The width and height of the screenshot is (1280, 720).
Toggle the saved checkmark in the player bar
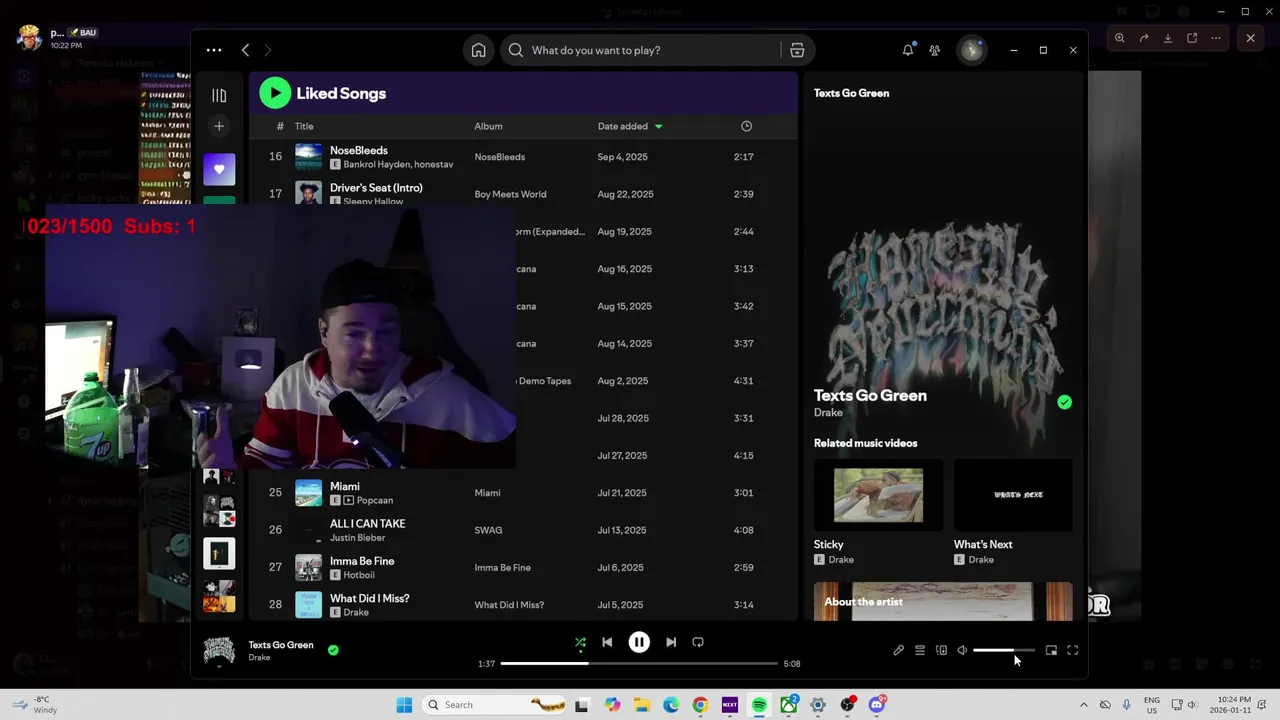(x=333, y=650)
